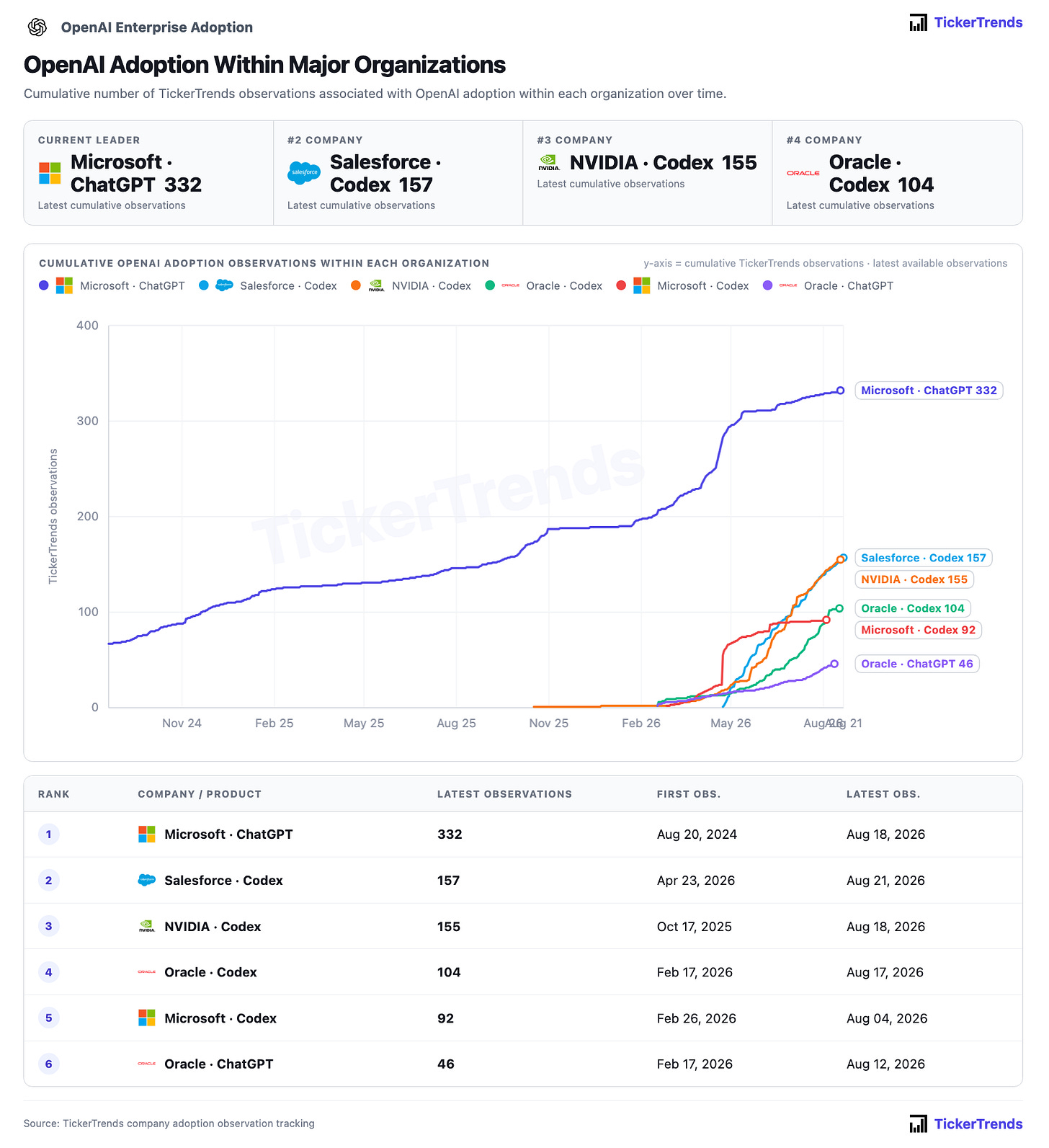
Task: Click the green Oracle Codex line end-point marker
Action: click(x=839, y=608)
